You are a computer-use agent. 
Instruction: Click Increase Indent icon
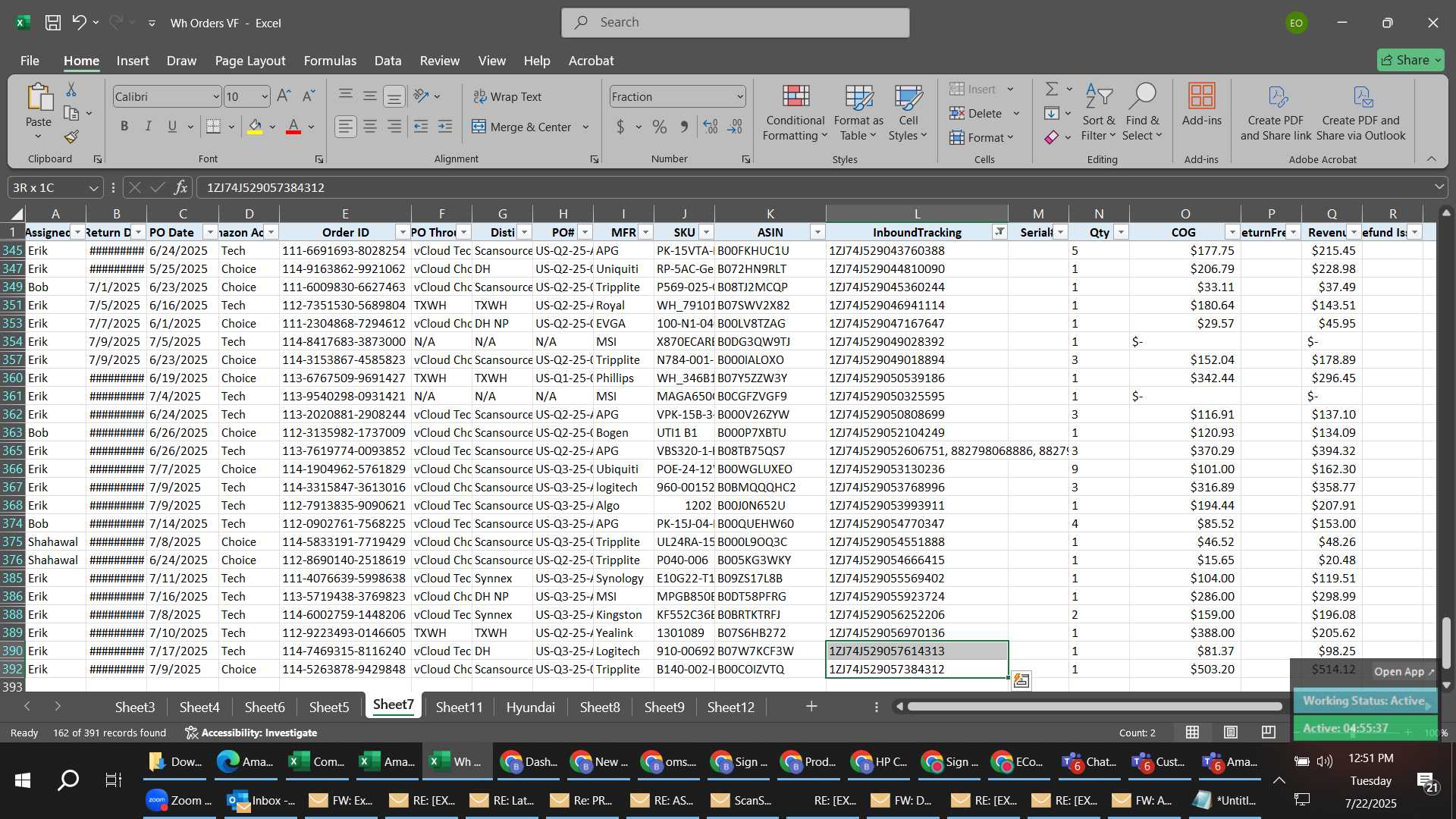(x=445, y=127)
